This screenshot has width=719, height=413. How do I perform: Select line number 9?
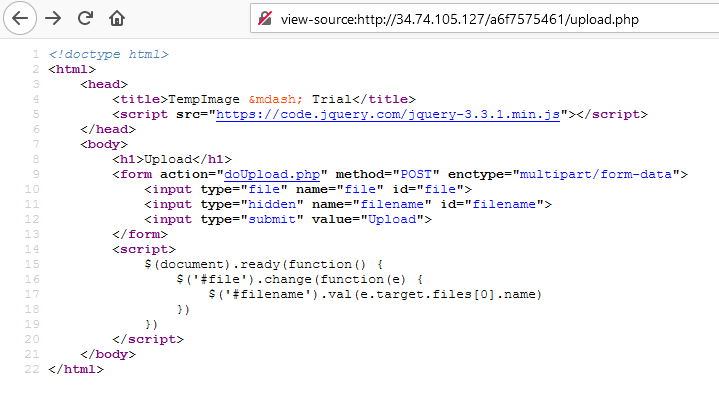tap(35, 174)
